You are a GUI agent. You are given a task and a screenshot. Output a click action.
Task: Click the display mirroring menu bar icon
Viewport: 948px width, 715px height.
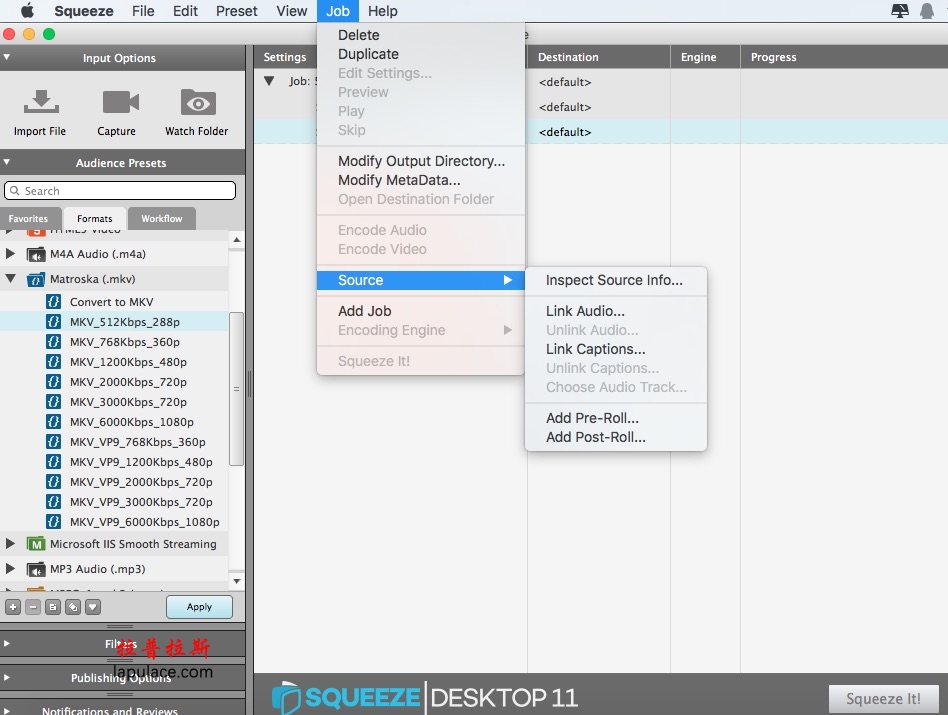[900, 11]
